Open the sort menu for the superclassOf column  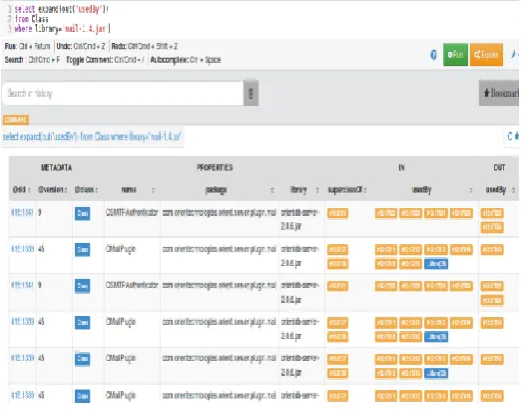click(365, 190)
